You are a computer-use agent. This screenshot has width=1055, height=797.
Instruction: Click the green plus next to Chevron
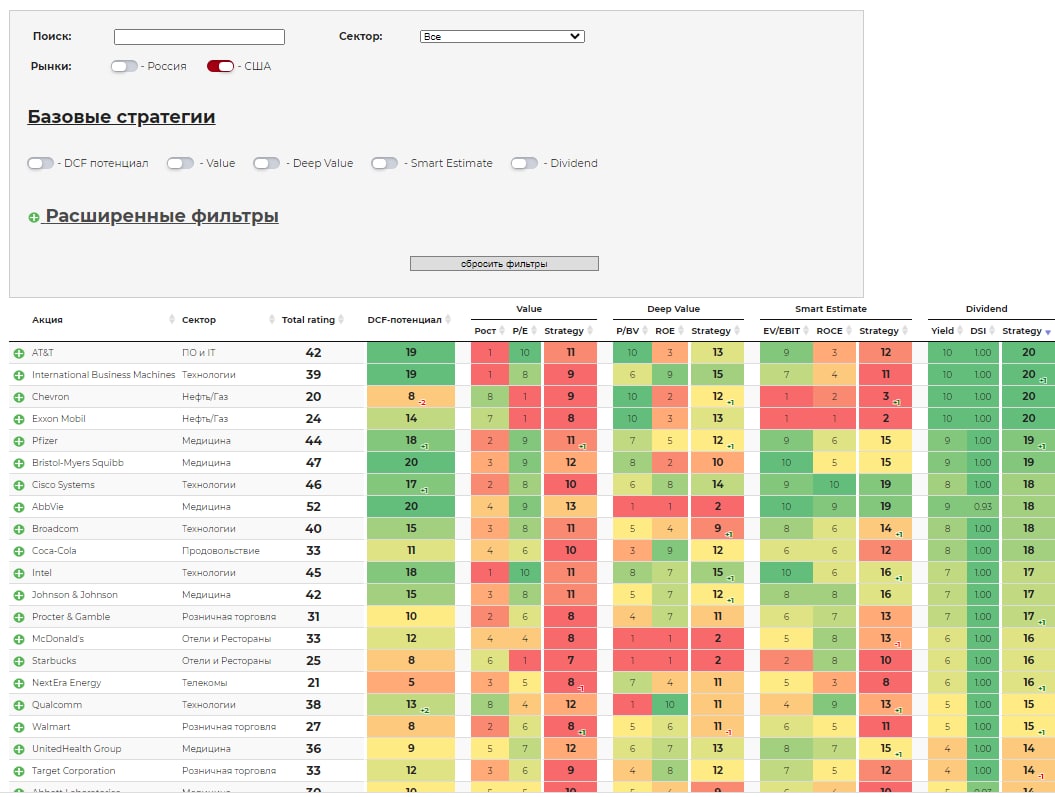[19, 397]
